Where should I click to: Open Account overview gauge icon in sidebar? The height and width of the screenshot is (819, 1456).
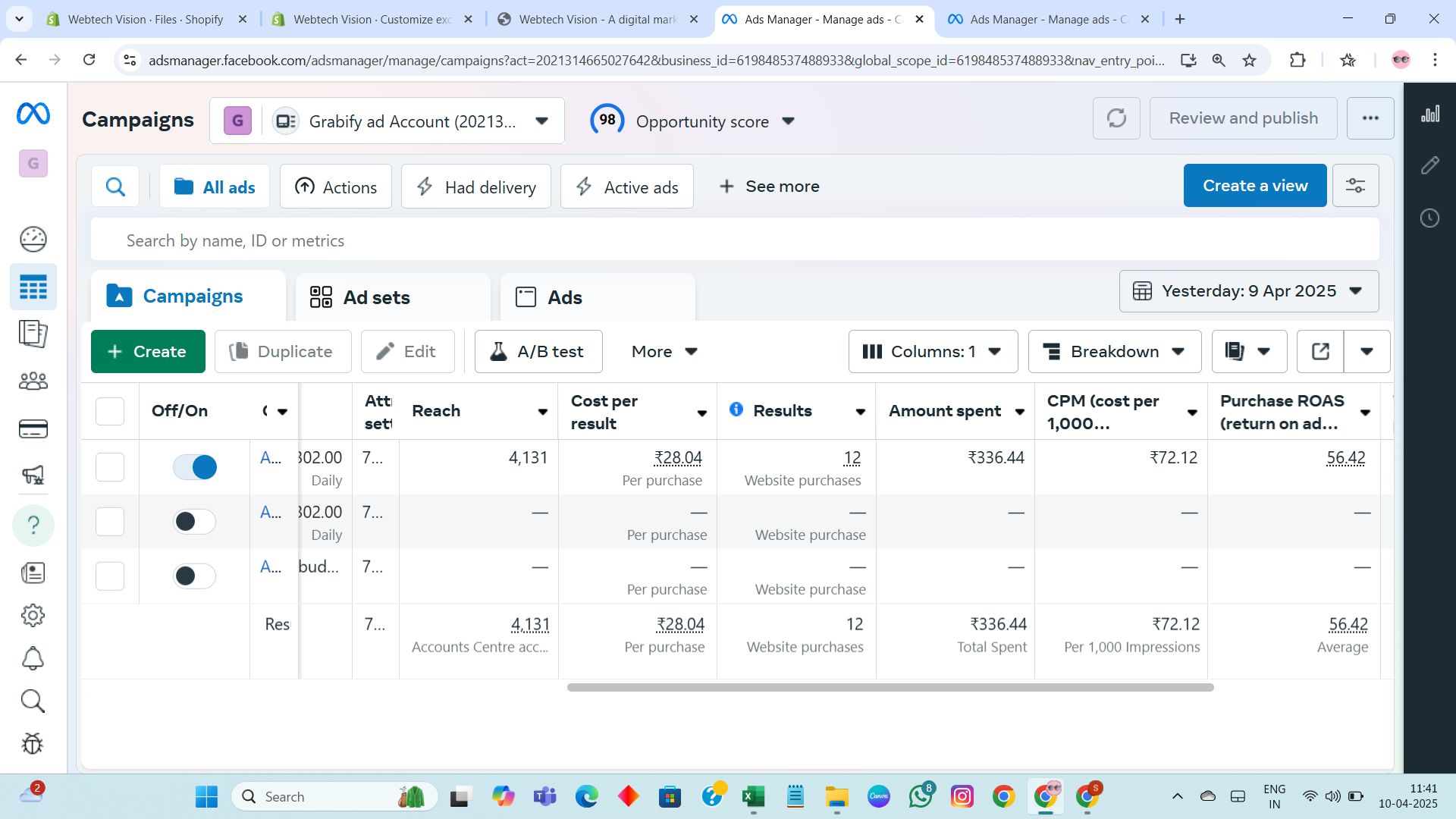(x=33, y=240)
